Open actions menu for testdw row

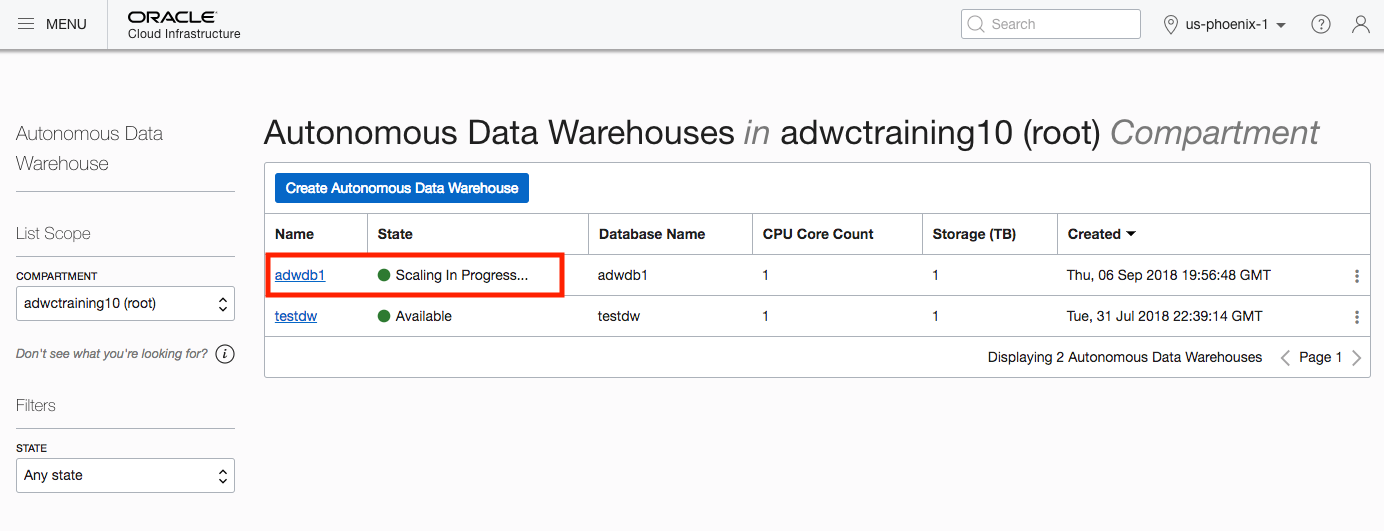(1357, 317)
